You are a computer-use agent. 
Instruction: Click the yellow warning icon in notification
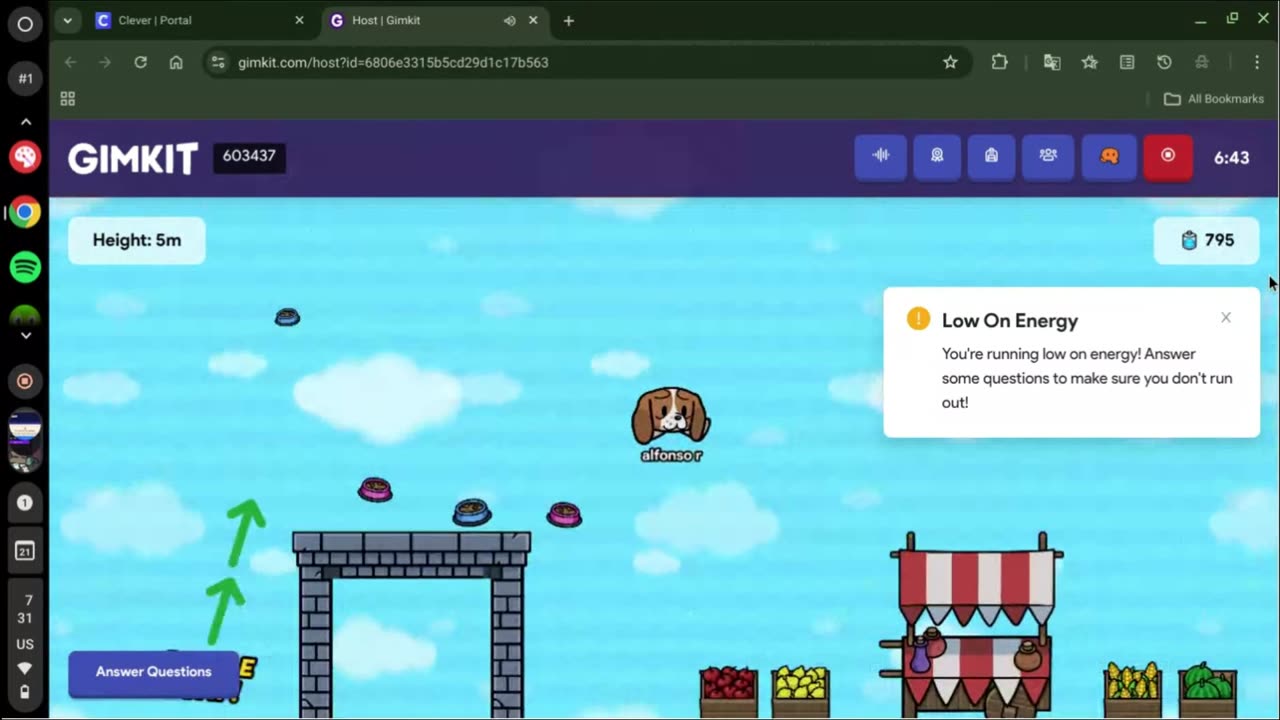click(x=918, y=319)
